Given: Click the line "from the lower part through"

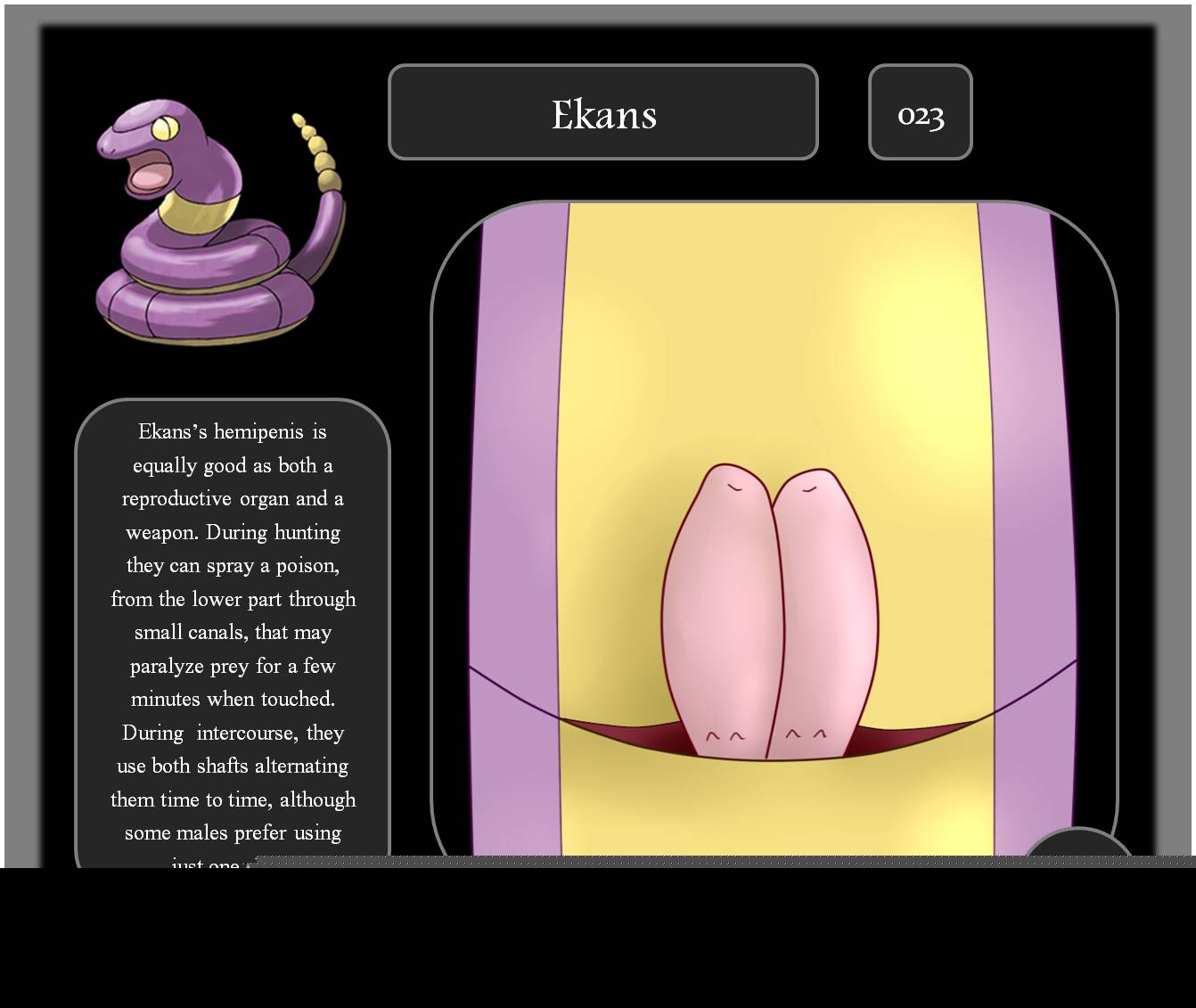Looking at the screenshot, I should click(x=233, y=599).
